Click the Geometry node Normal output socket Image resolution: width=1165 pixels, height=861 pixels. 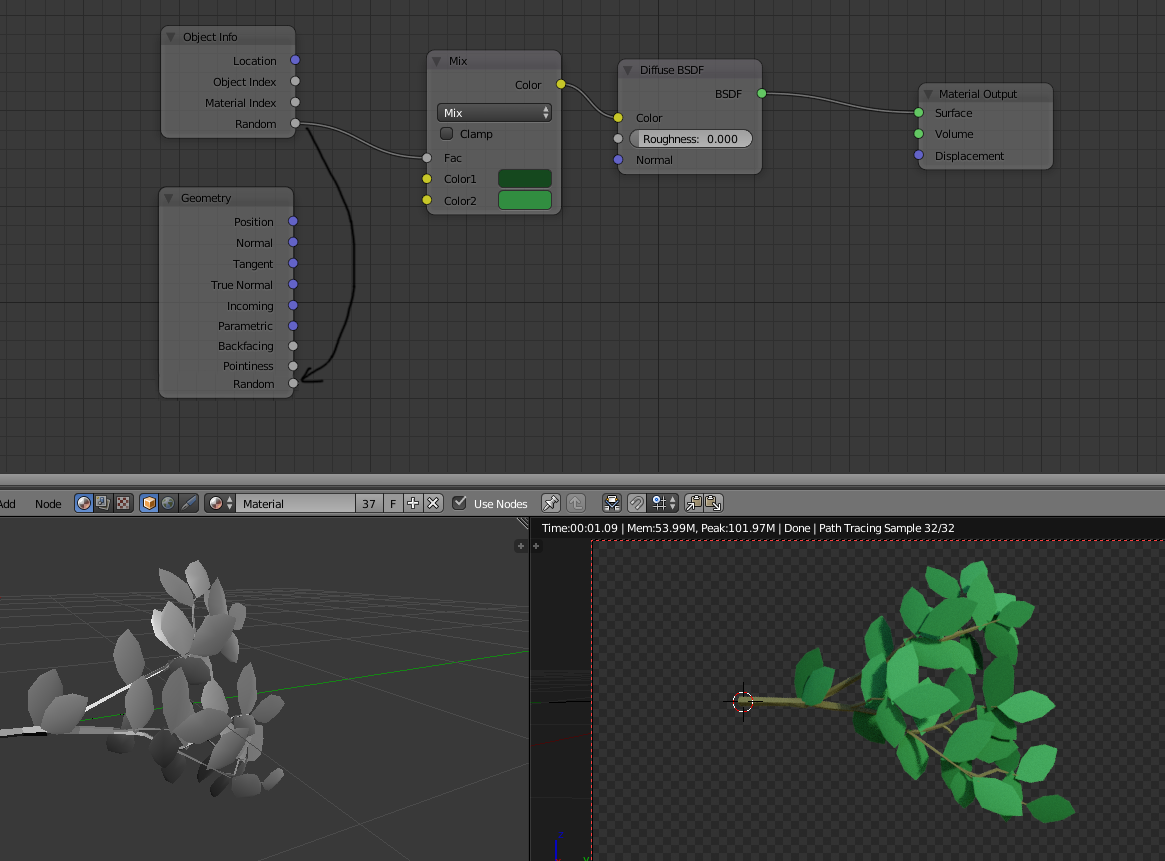coord(293,242)
